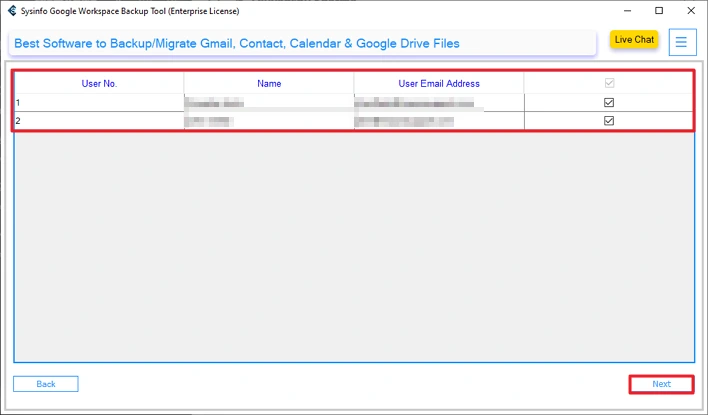Uncheck the checkbox for user 2

point(609,121)
